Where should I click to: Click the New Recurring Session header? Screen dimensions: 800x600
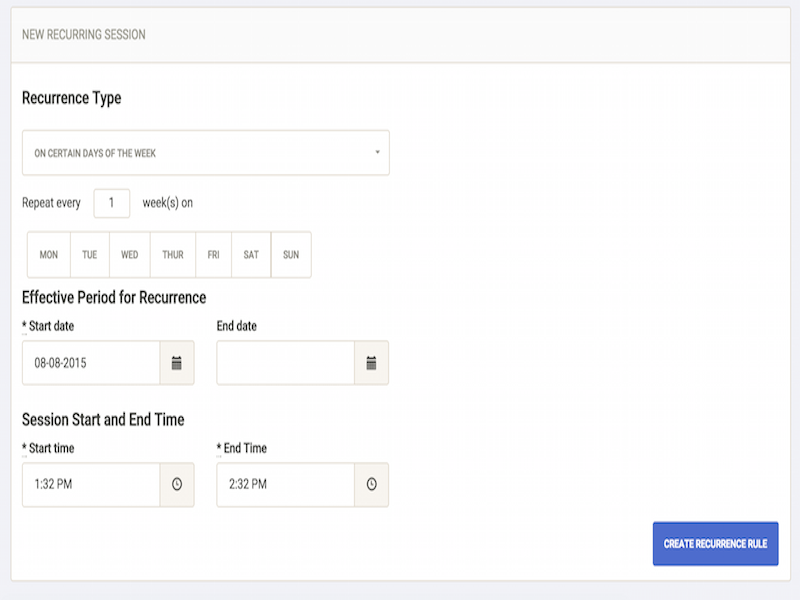84,35
